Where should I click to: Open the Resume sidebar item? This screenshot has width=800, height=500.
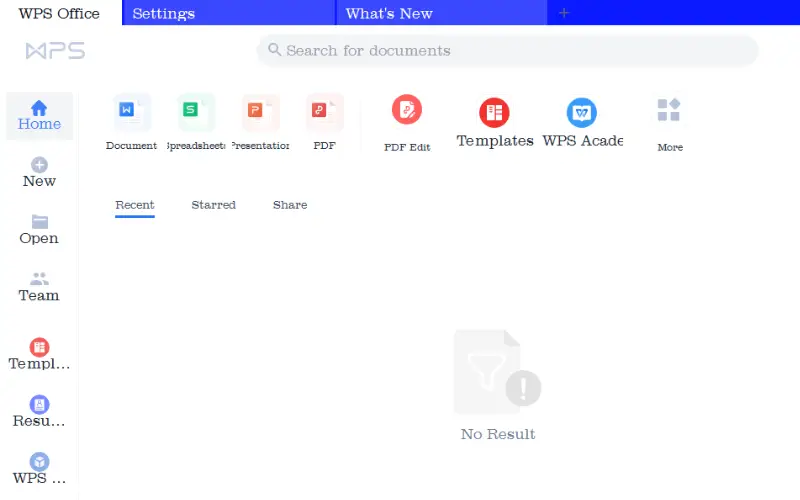point(39,411)
